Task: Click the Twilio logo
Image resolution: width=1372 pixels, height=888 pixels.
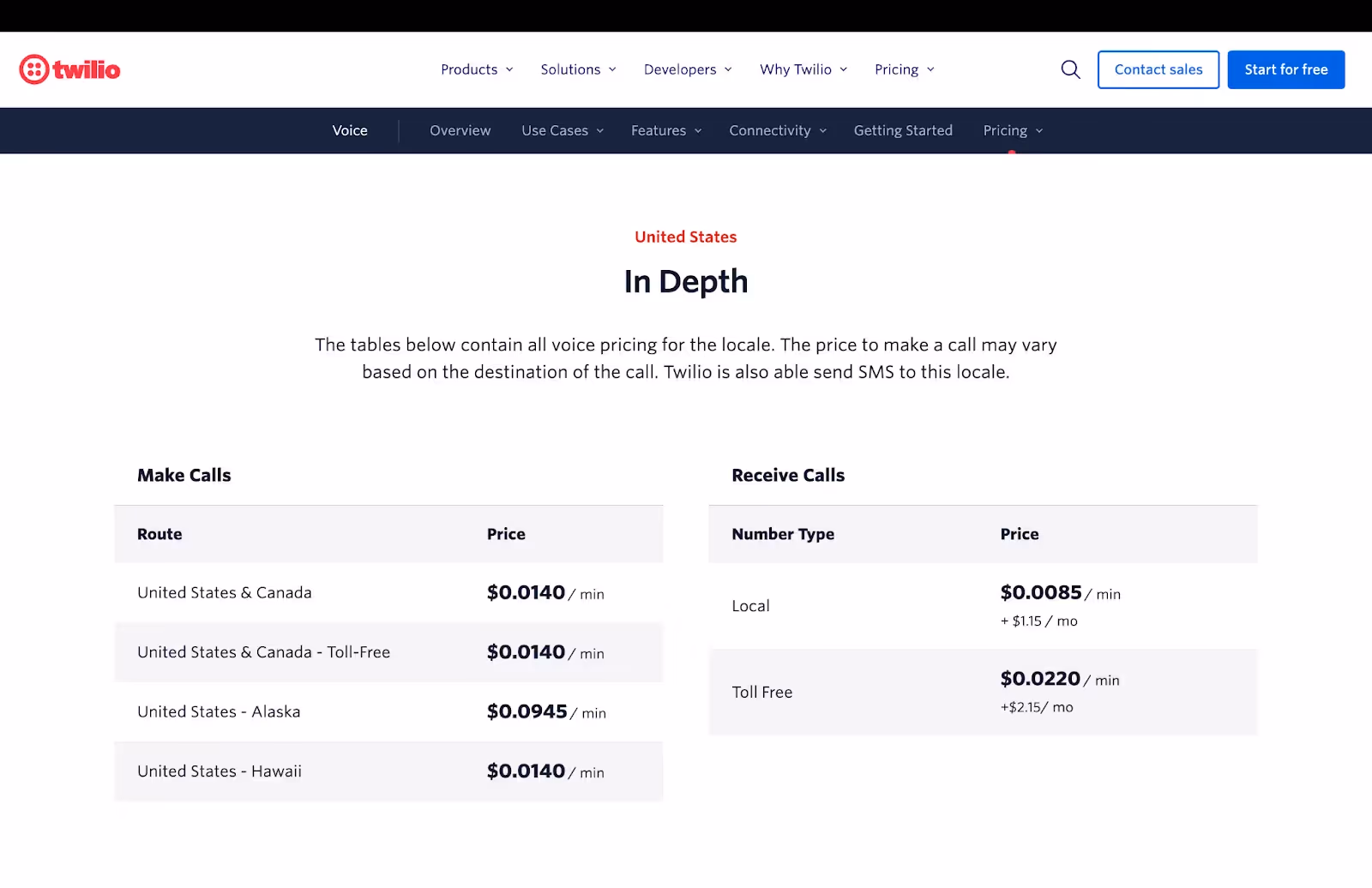Action: click(x=69, y=69)
